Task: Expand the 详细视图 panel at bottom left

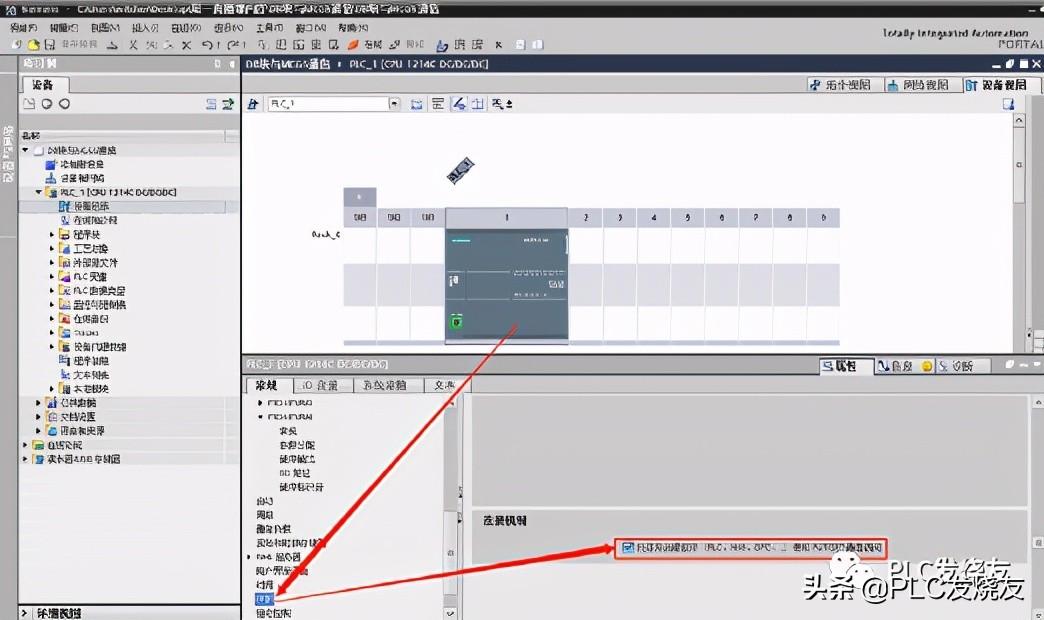Action: (x=24, y=613)
